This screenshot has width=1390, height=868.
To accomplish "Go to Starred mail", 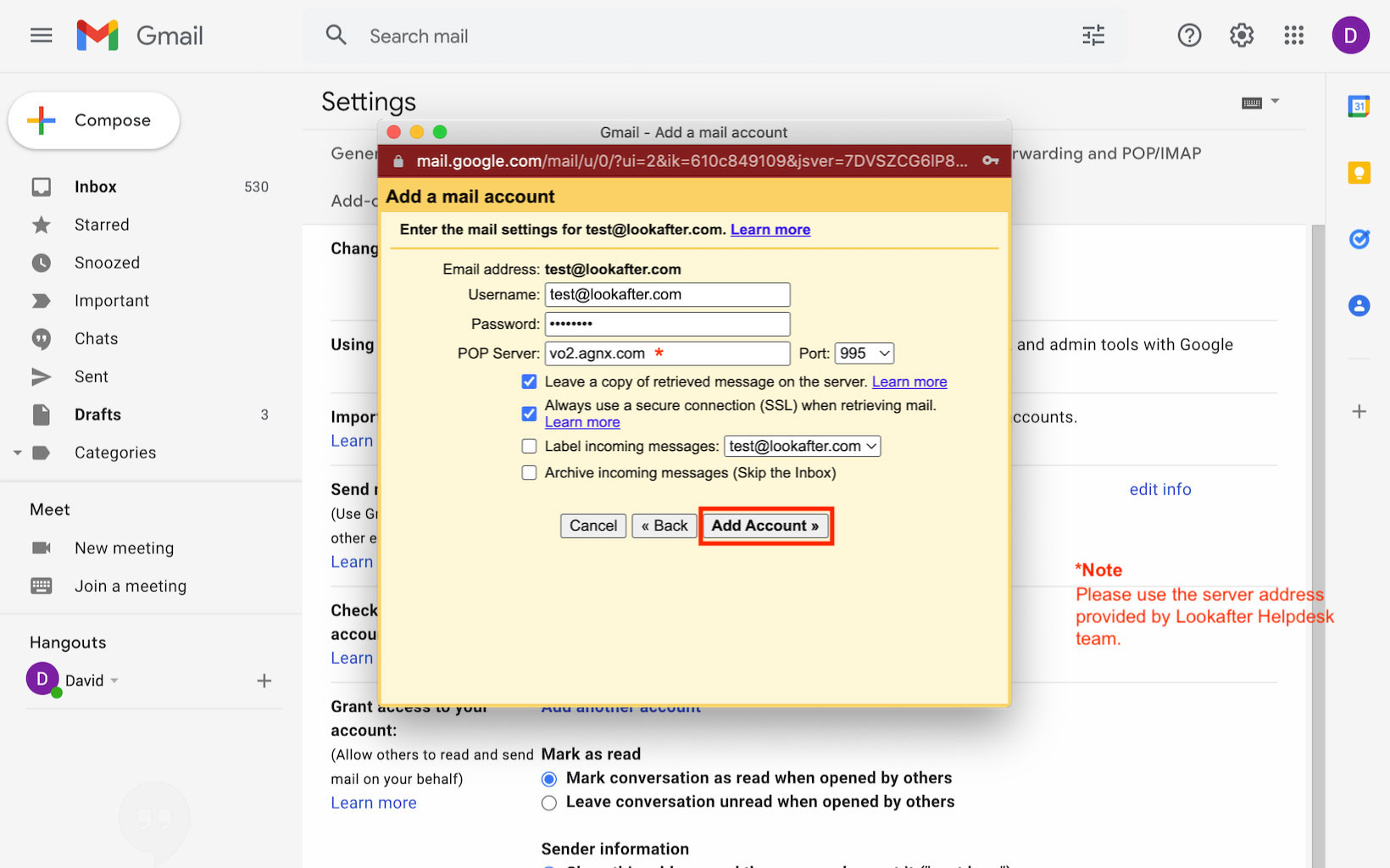I will click(x=102, y=225).
